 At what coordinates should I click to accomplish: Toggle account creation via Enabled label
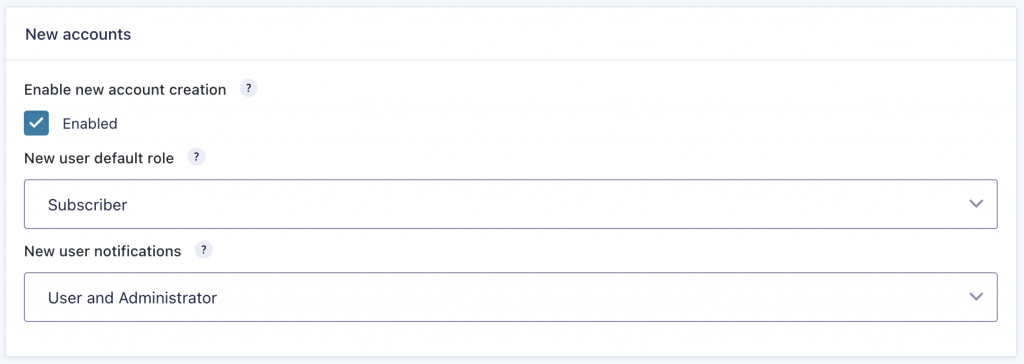(x=90, y=124)
